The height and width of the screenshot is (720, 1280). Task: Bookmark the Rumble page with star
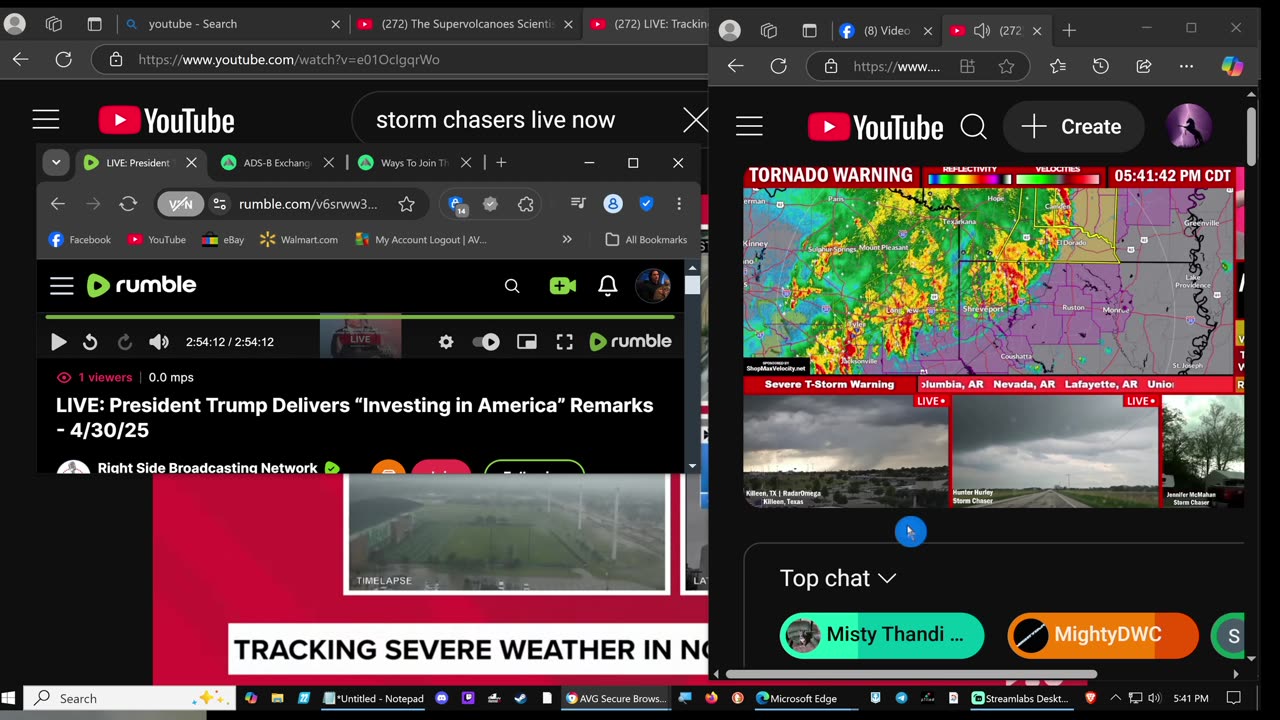[406, 204]
